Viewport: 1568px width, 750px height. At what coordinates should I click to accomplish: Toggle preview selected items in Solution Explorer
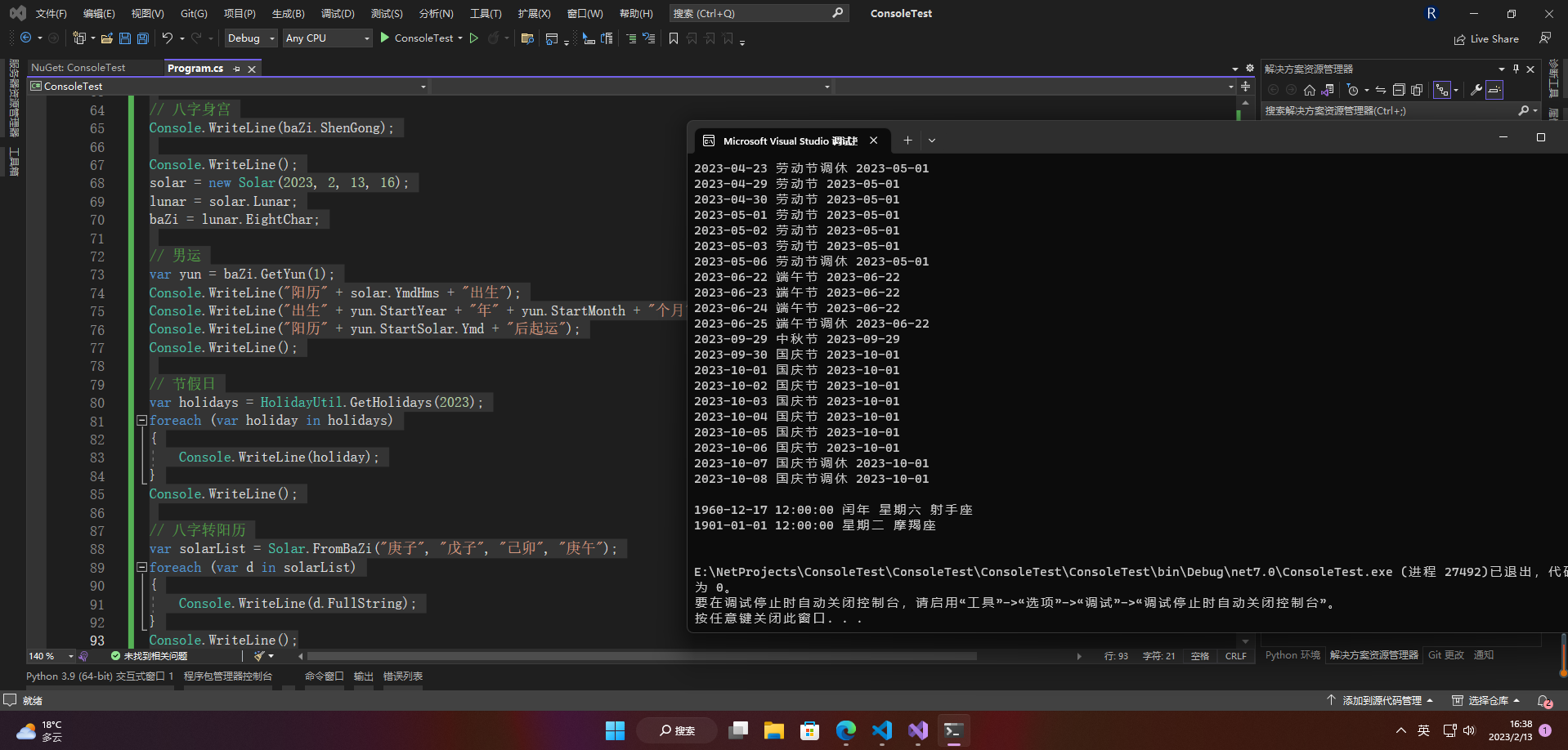tap(1494, 90)
